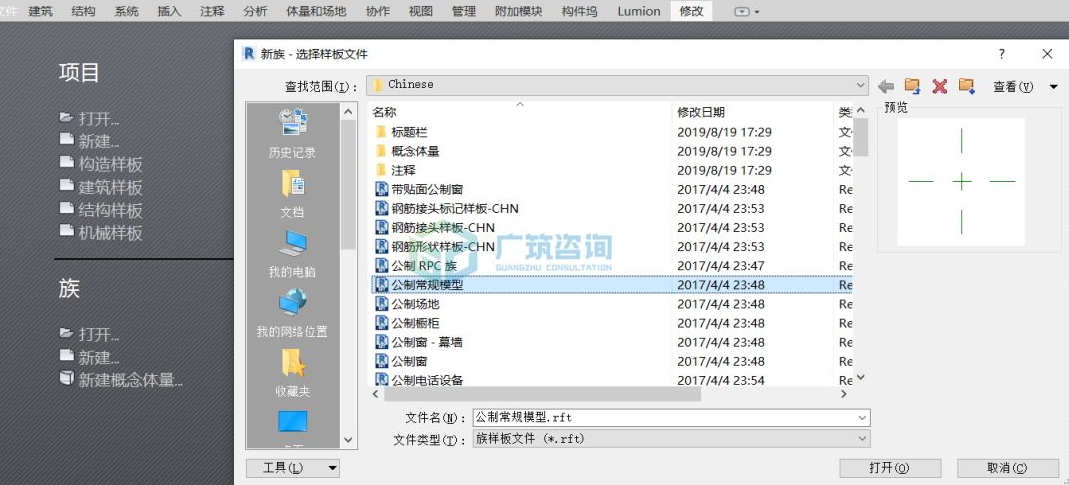Select the 注释 folder icon

coord(381,171)
